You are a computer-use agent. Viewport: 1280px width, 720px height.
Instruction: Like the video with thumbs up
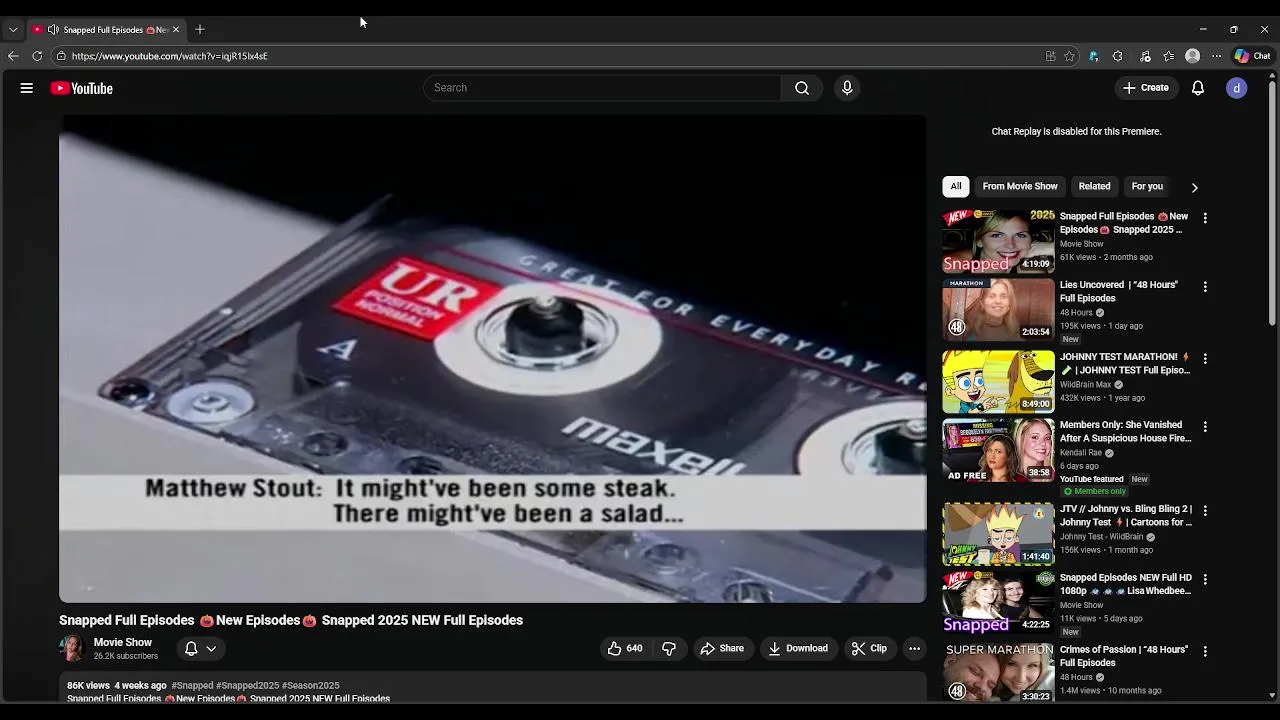pos(625,649)
